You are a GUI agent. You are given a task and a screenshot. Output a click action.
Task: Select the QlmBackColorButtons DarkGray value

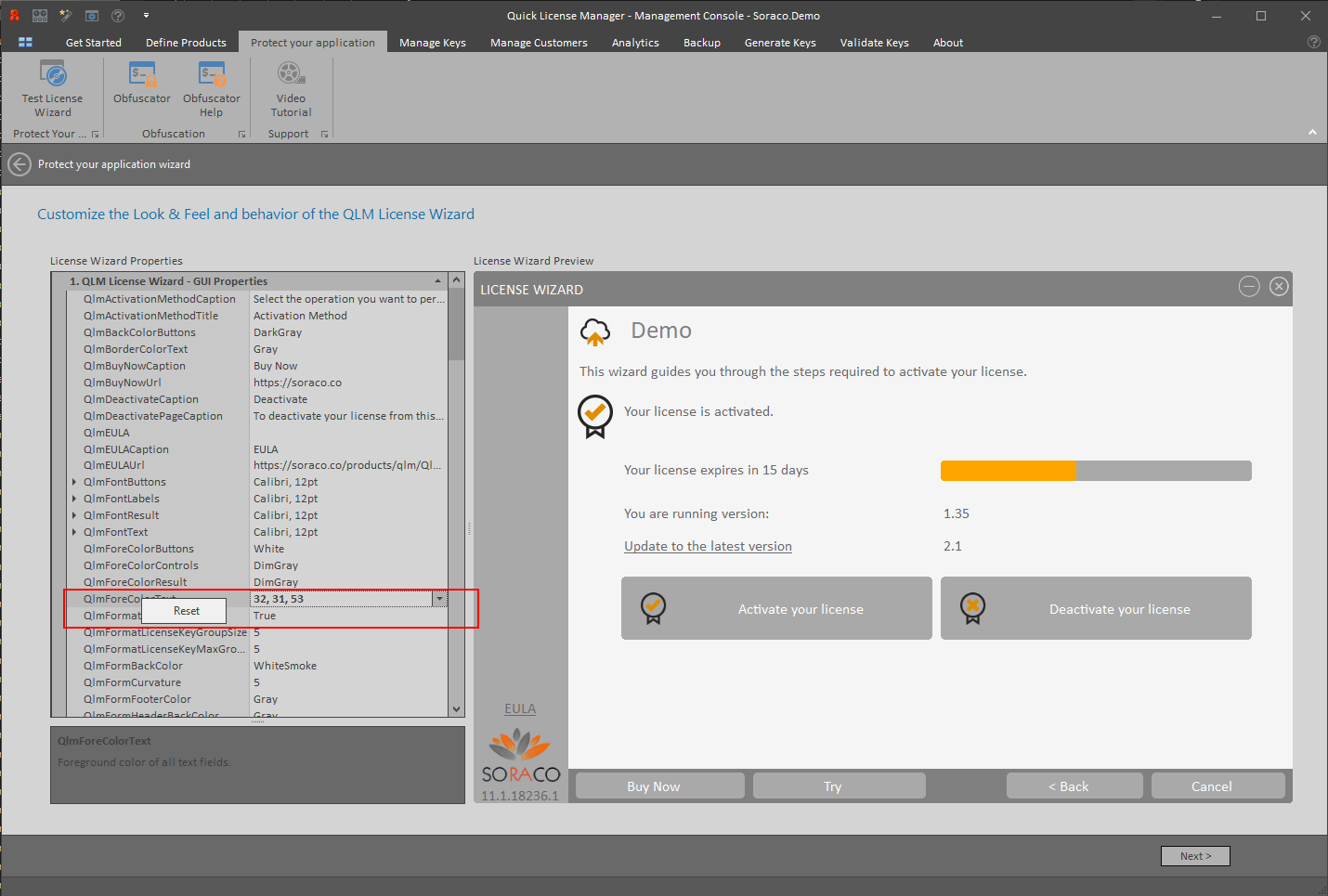[348, 332]
